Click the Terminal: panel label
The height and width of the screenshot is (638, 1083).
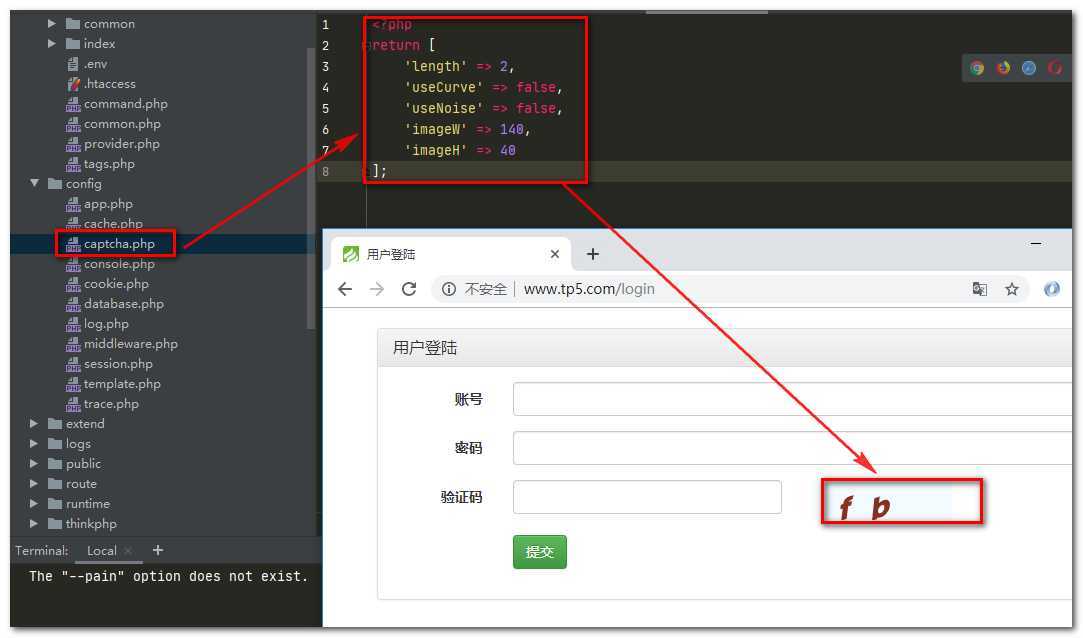pos(41,551)
